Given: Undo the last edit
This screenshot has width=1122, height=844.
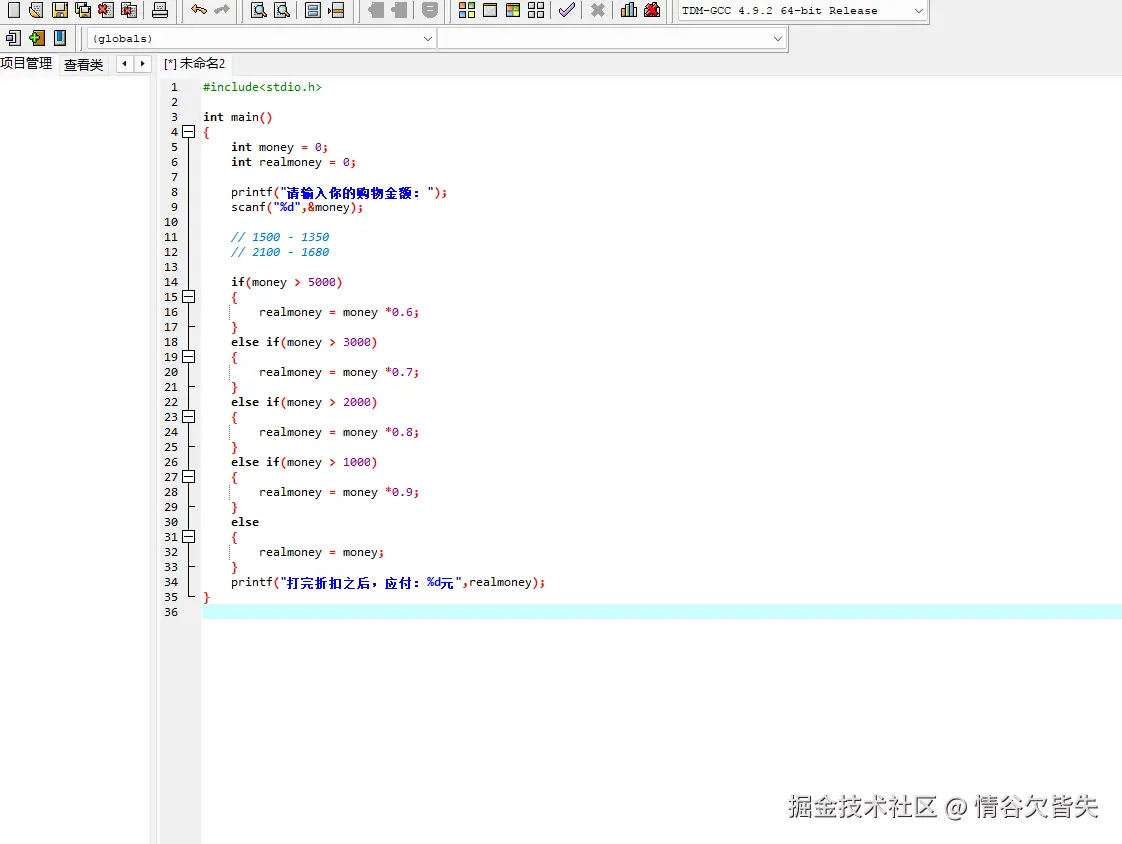Looking at the screenshot, I should coord(199,10).
